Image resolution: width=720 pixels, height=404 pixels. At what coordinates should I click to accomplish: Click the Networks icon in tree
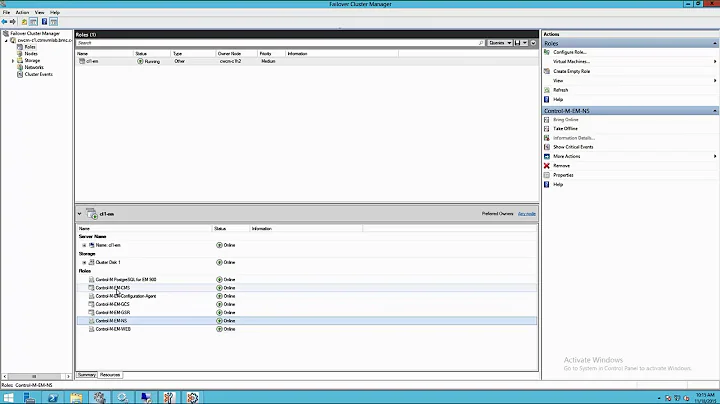tap(20, 67)
